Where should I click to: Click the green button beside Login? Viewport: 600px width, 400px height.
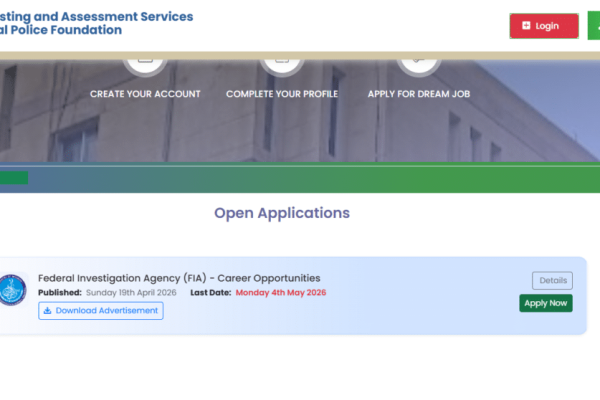[594, 26]
